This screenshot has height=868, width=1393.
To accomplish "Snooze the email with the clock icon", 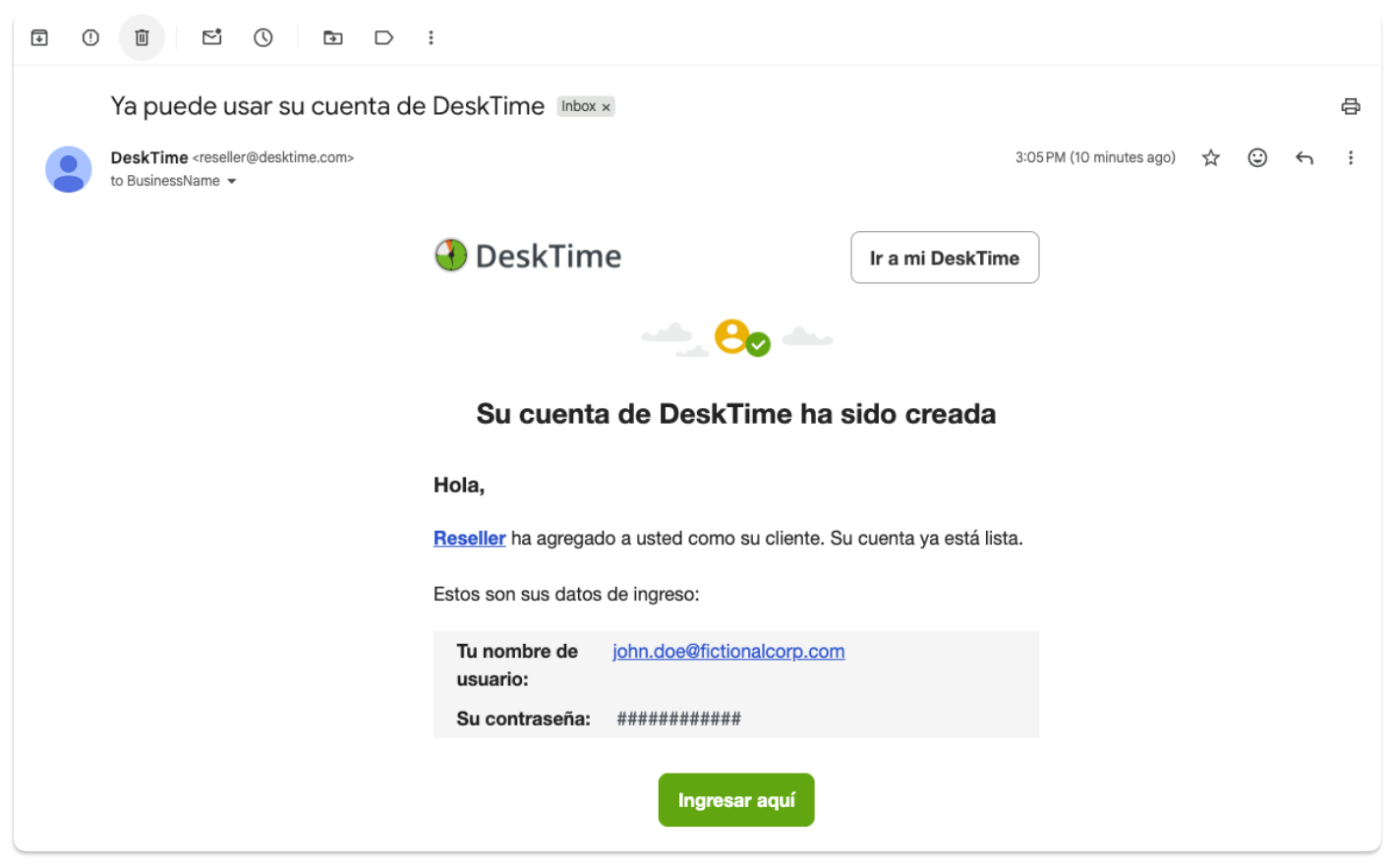I will click(x=263, y=37).
